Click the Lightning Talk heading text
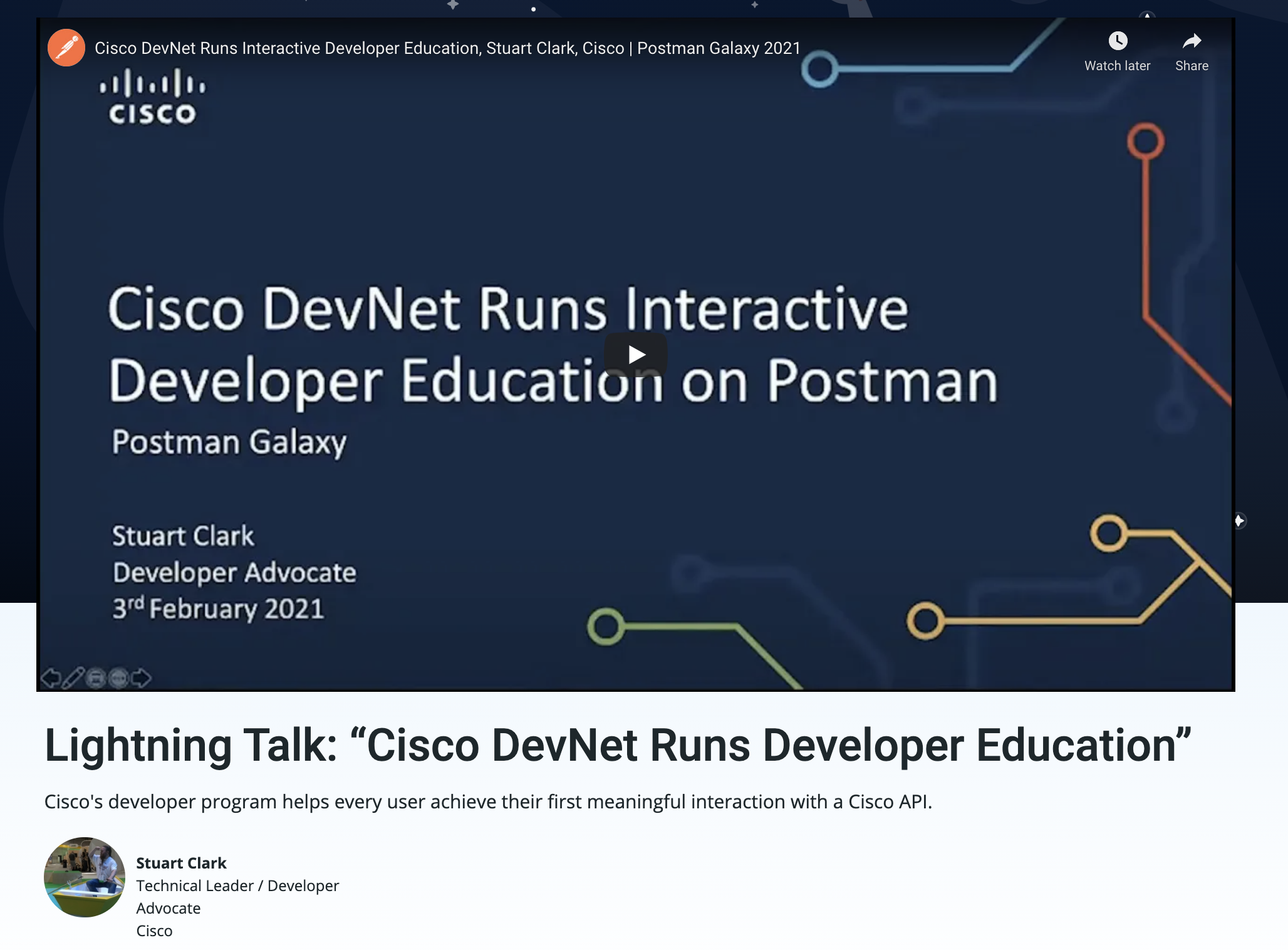 (617, 746)
